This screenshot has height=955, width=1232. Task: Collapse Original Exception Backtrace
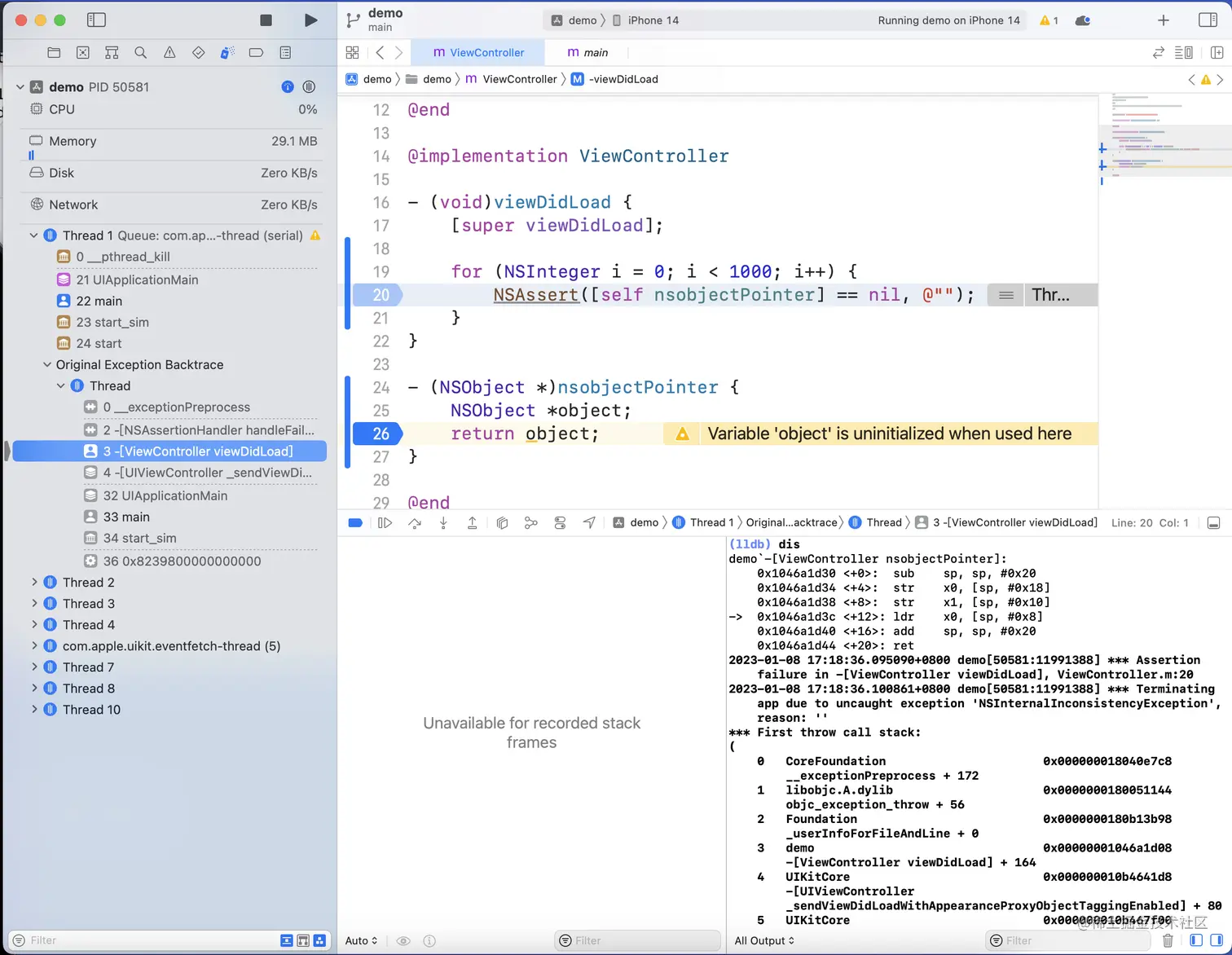pos(47,364)
